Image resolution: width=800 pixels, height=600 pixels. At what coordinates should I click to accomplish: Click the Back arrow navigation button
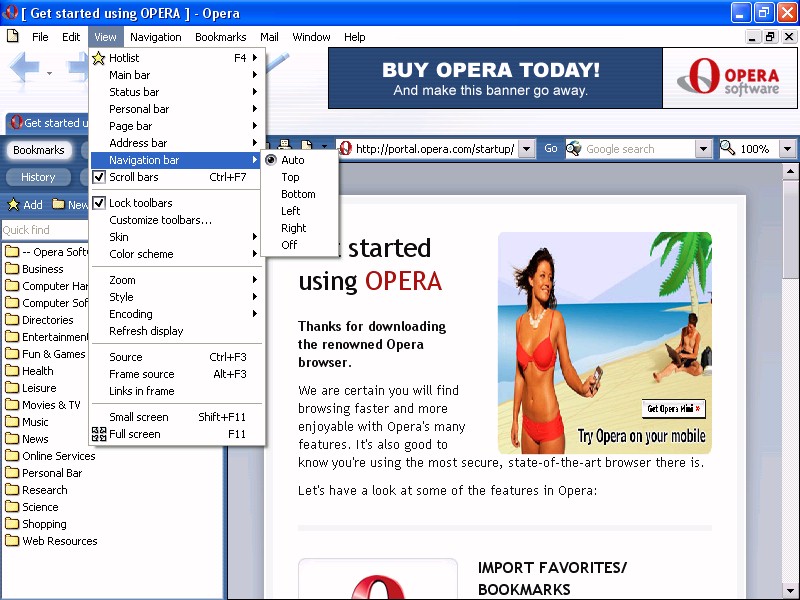pyautogui.click(x=25, y=70)
